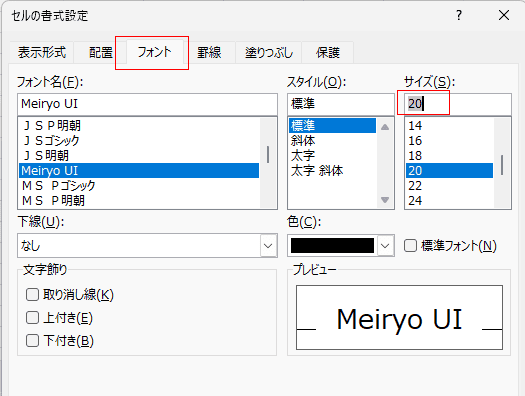The width and height of the screenshot is (525, 396).
Task: Click style list scroll down arrow
Action: pos(385,200)
